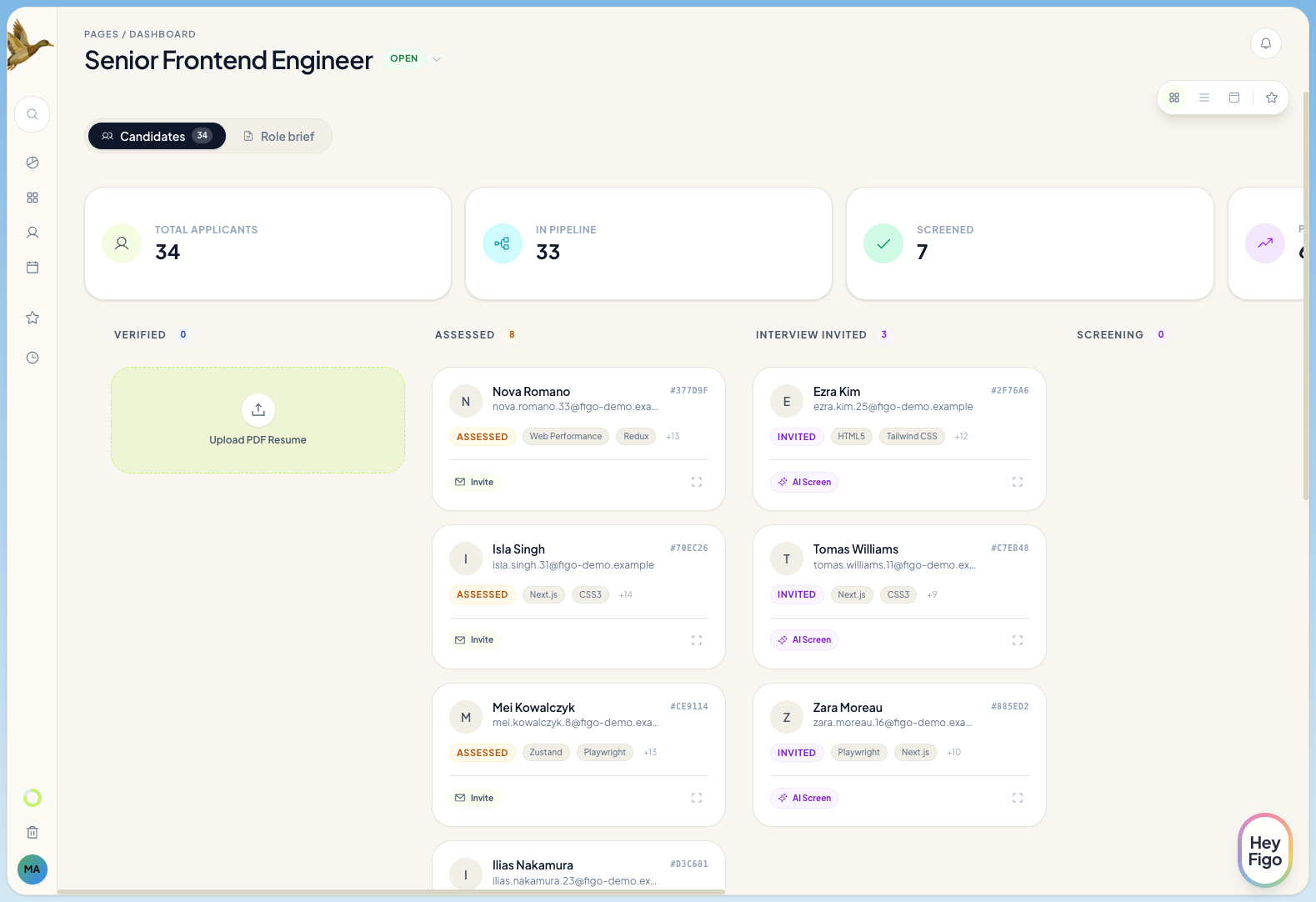Open the search icon in sidebar
The image size is (1316, 902).
click(33, 114)
